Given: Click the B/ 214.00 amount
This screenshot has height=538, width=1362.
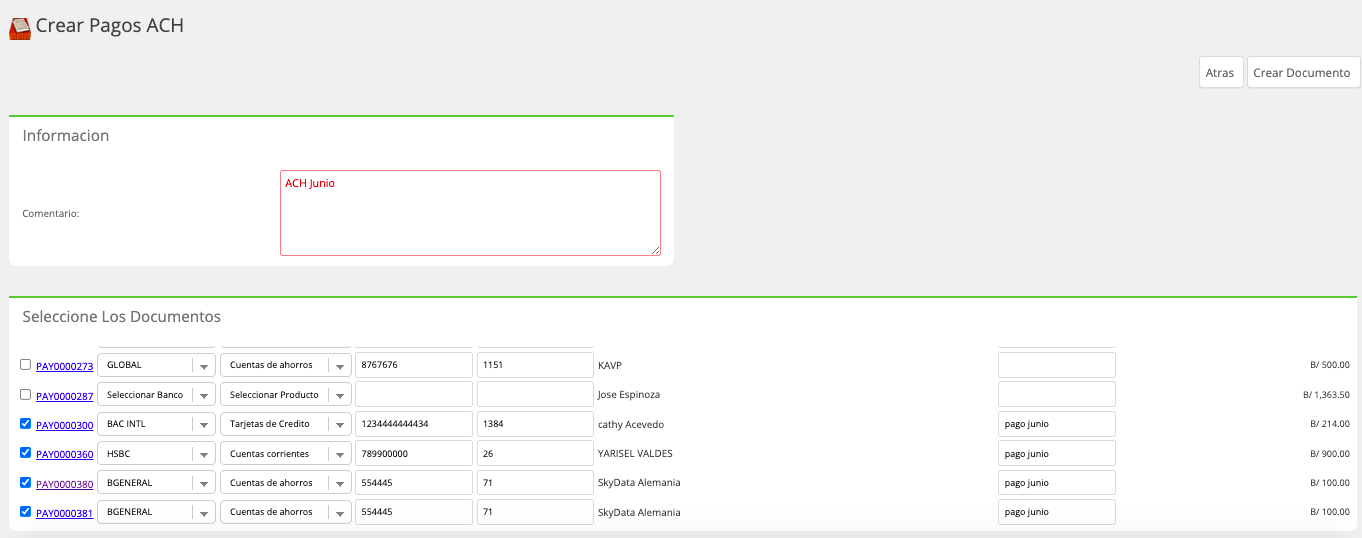Looking at the screenshot, I should [1330, 424].
